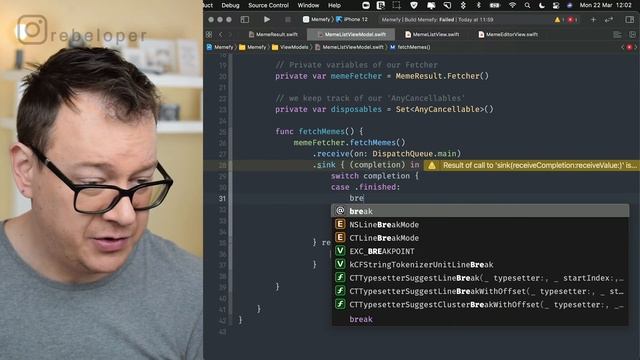Click the Stop build button
640x360 pixels.
[x=288, y=19]
